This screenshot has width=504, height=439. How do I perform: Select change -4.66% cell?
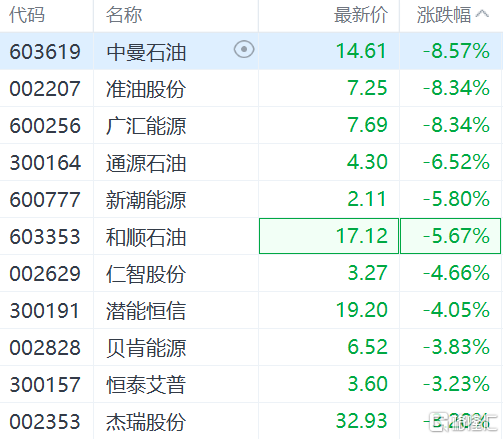[456, 273]
